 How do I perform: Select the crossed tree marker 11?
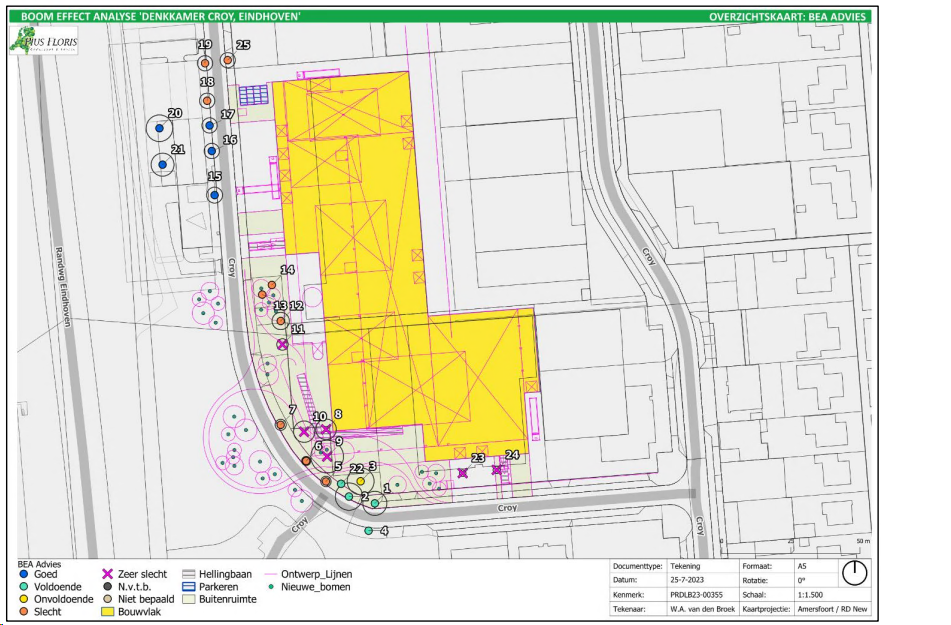pos(282,344)
